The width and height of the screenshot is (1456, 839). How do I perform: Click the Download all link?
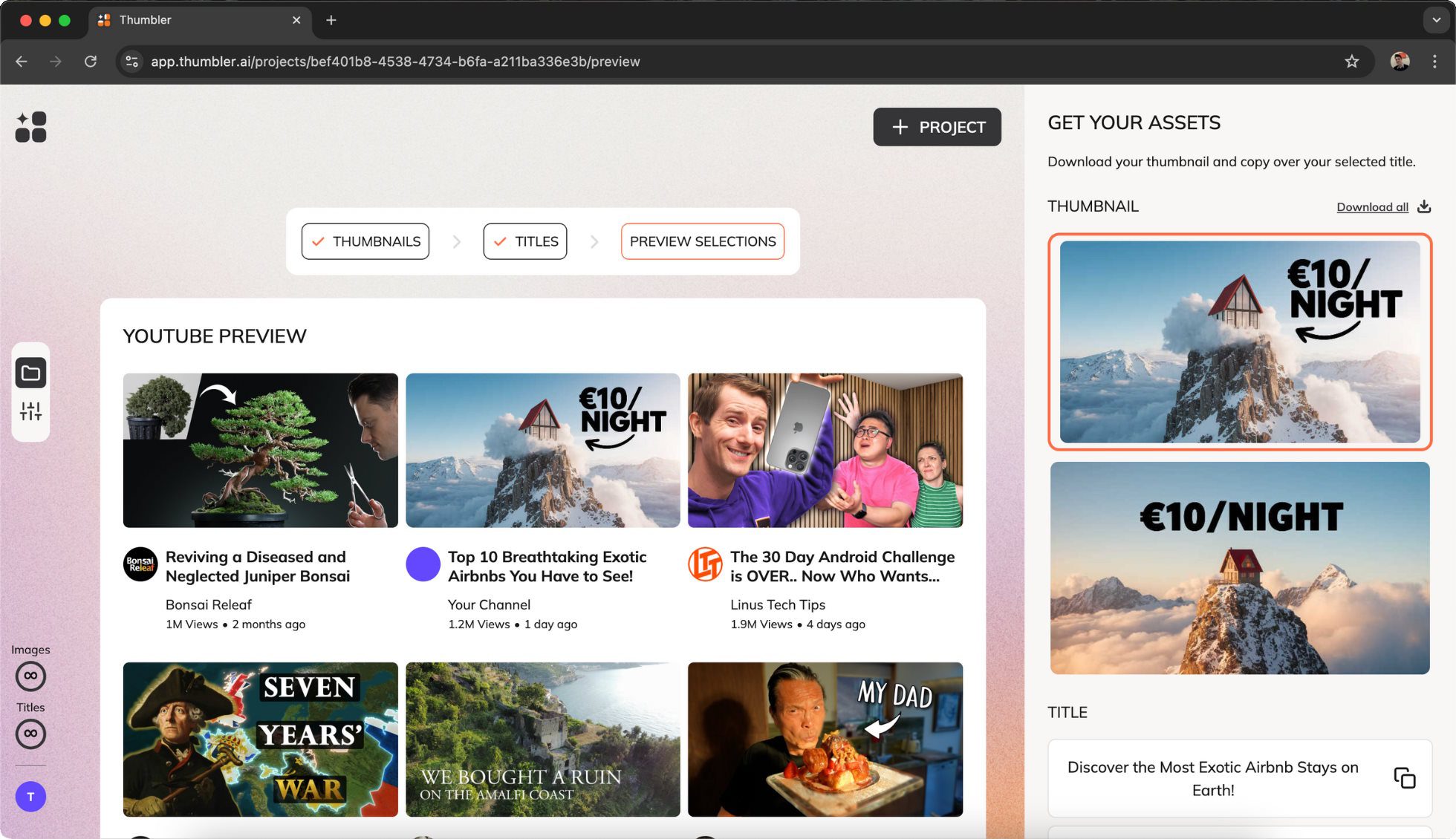1372,207
